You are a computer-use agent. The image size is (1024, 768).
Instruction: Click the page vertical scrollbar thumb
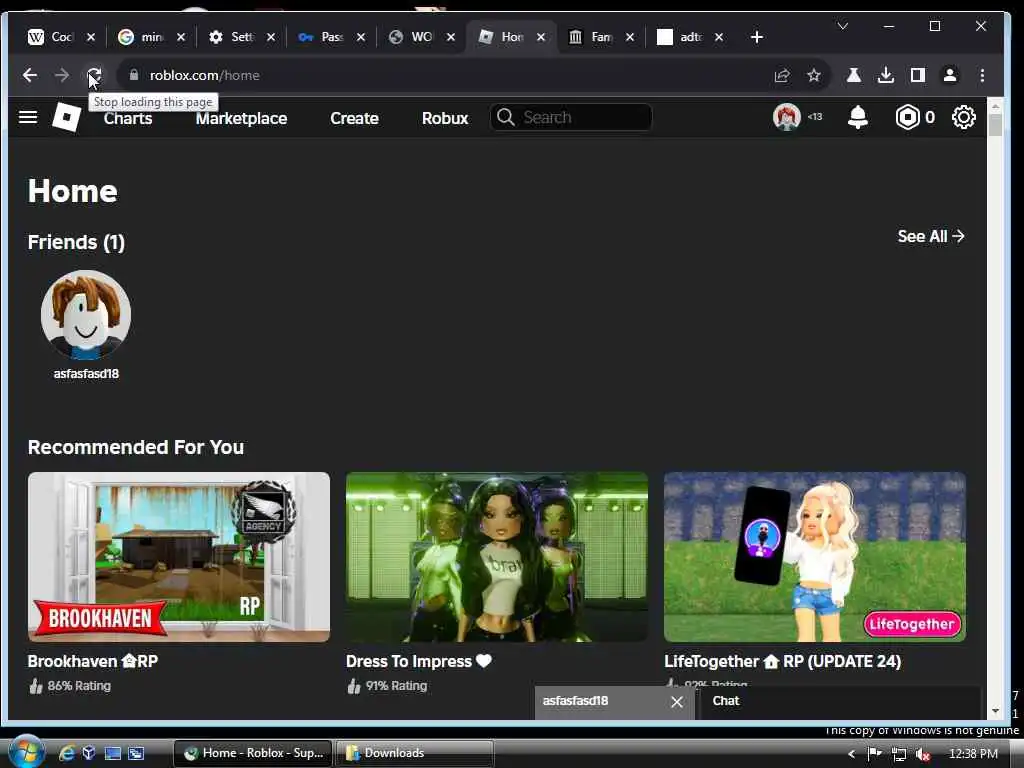pyautogui.click(x=995, y=124)
